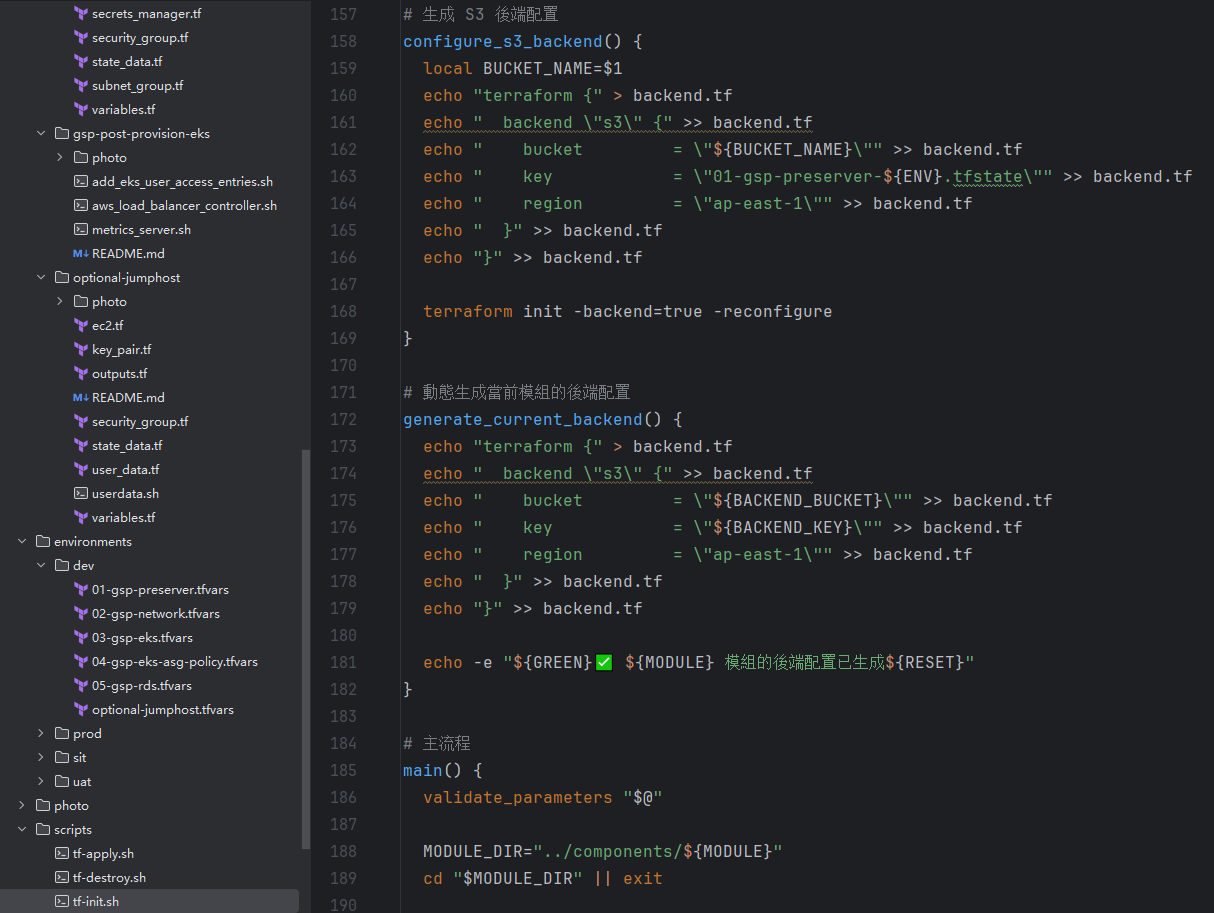Click the Terraform icon of 03-gsp-eks.tfvars

pos(81,638)
